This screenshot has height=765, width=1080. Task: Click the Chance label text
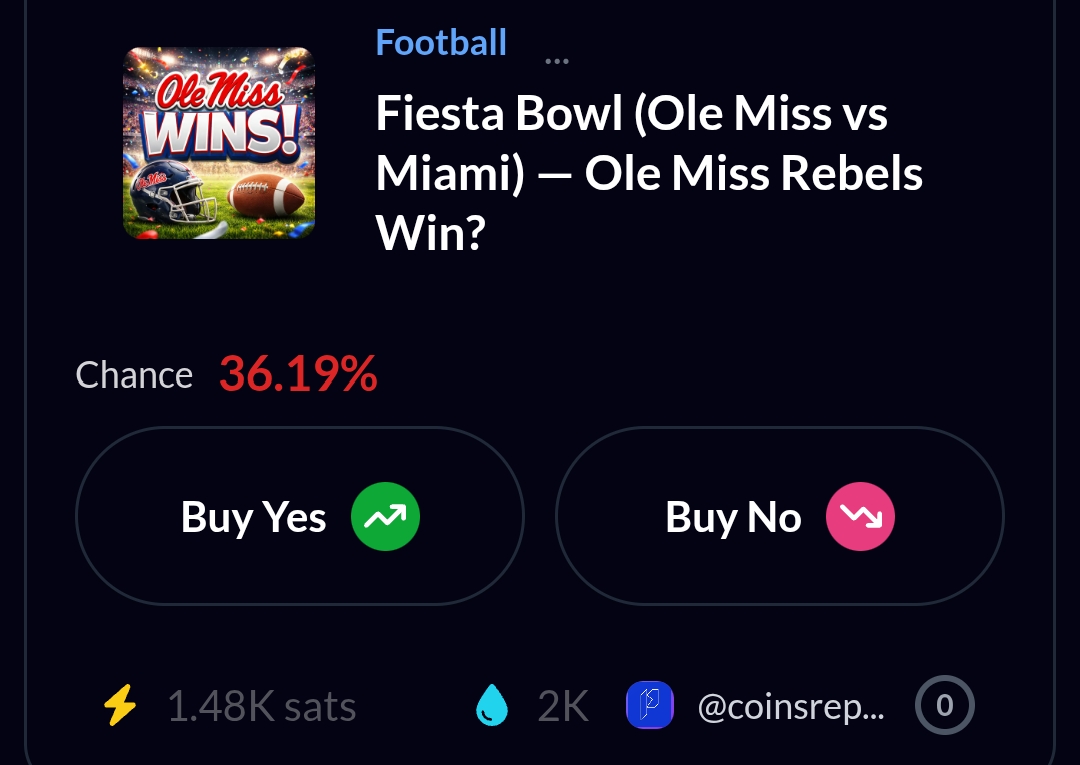coord(134,375)
